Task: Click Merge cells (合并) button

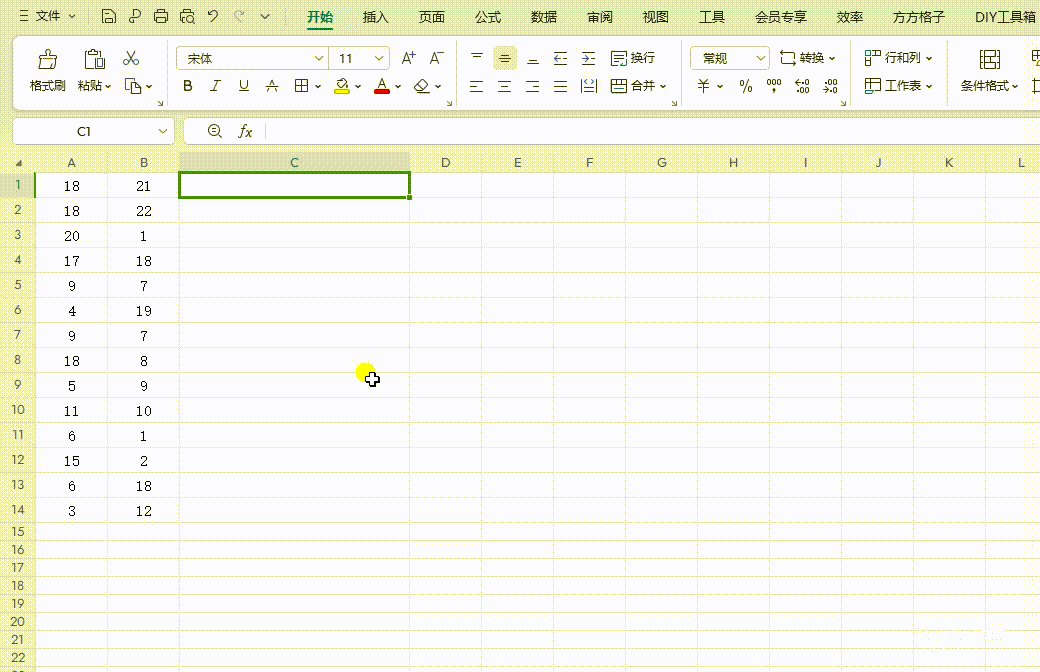Action: pyautogui.click(x=633, y=86)
